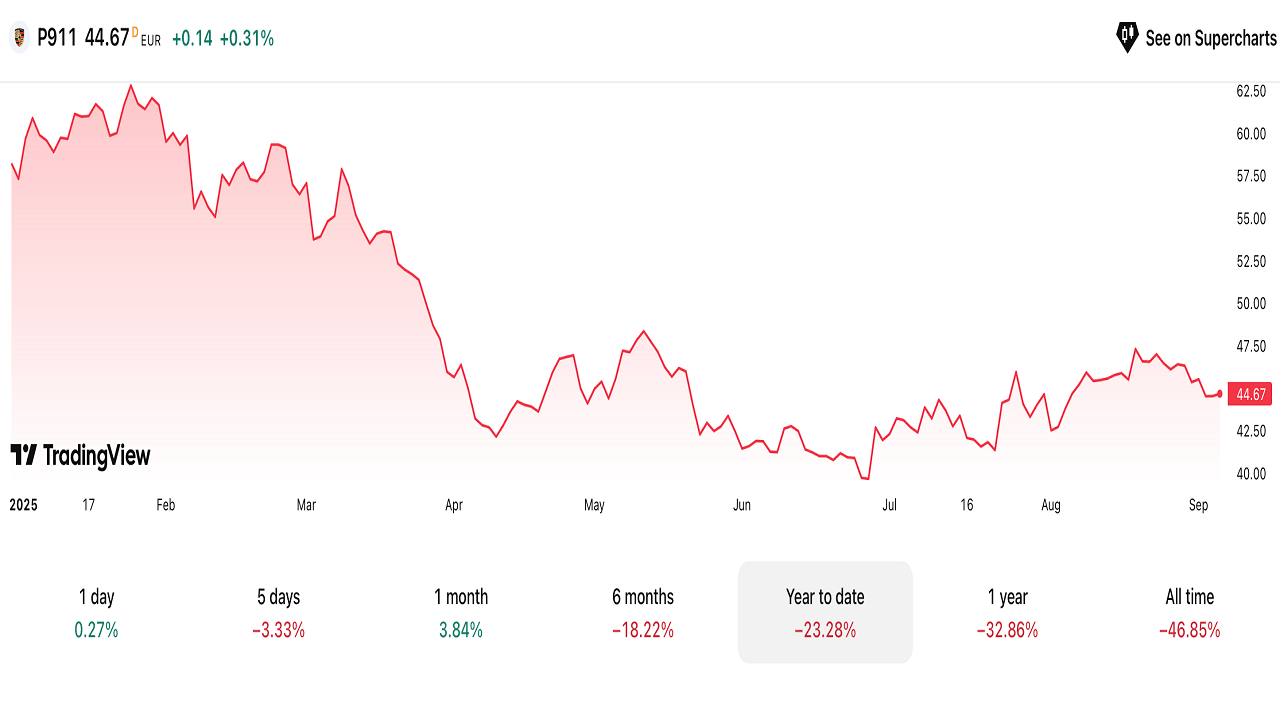Click the Porsche logo icon
The width and height of the screenshot is (1280, 720).
coord(19,38)
